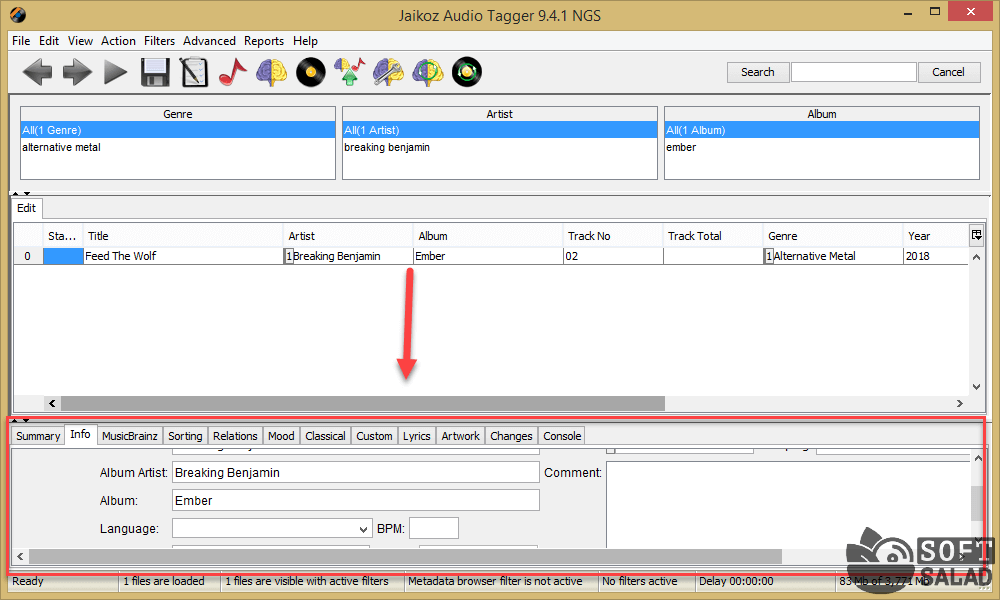Click the vinyl record with green ring icon
1000x600 pixels.
(x=466, y=72)
